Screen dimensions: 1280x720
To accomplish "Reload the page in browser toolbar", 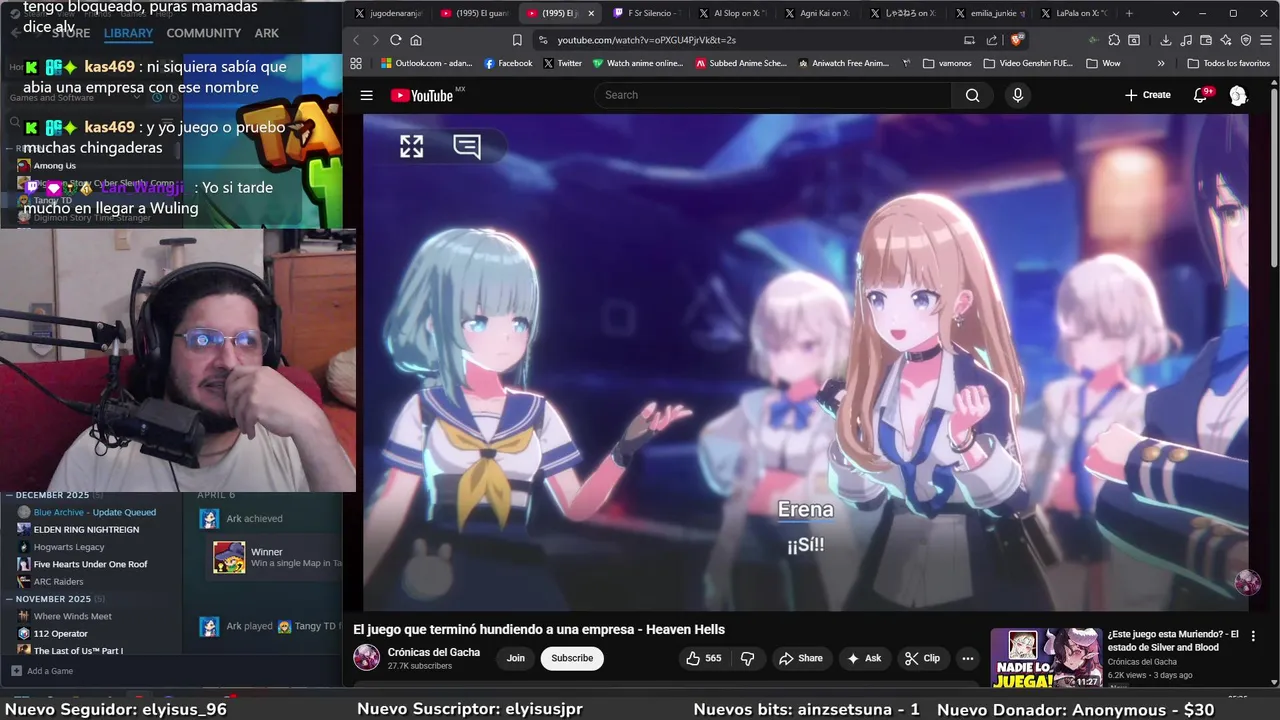I will 396,40.
